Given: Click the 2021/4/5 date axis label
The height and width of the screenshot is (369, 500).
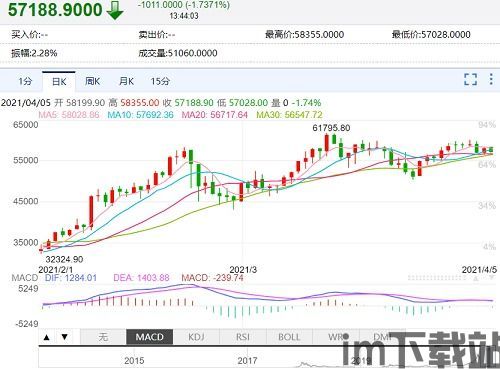Looking at the screenshot, I should (x=479, y=270).
